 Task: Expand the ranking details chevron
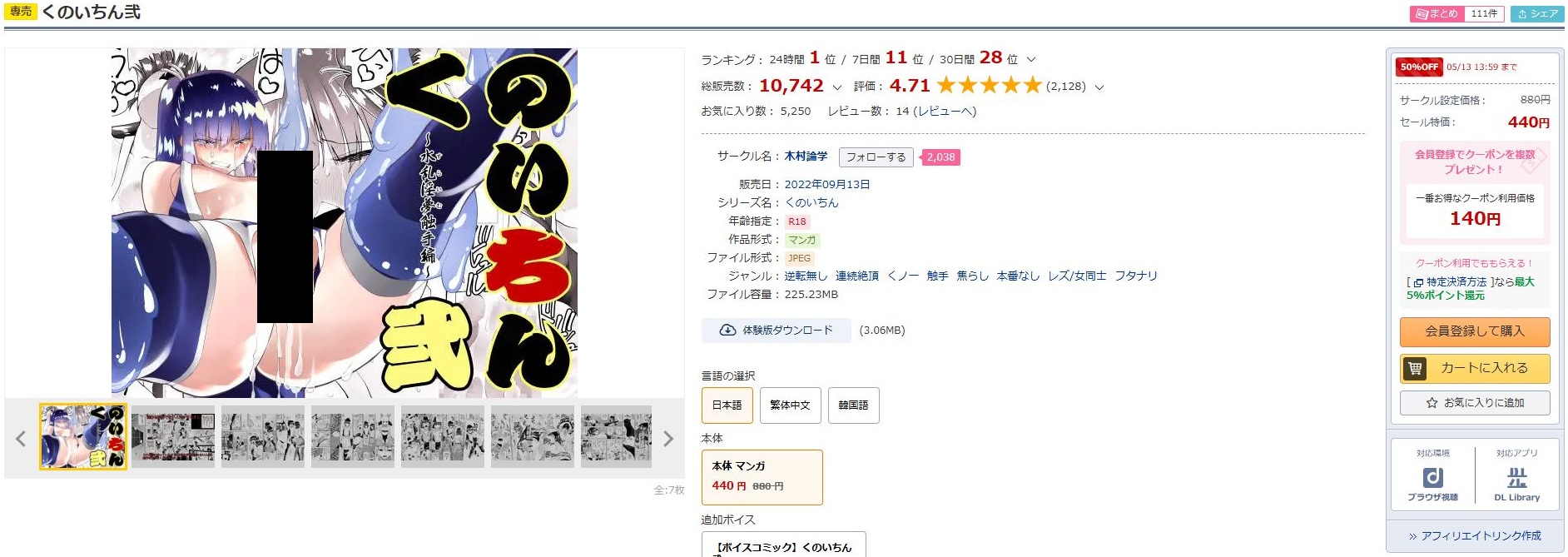(1031, 60)
